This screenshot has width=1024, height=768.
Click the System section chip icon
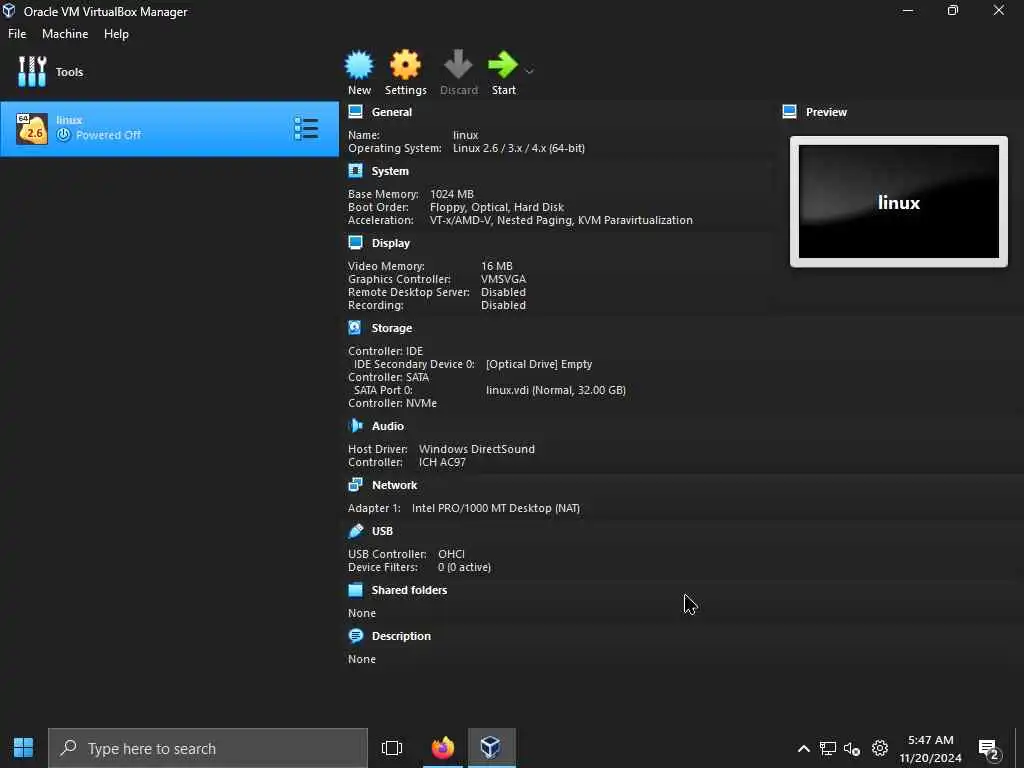(355, 170)
